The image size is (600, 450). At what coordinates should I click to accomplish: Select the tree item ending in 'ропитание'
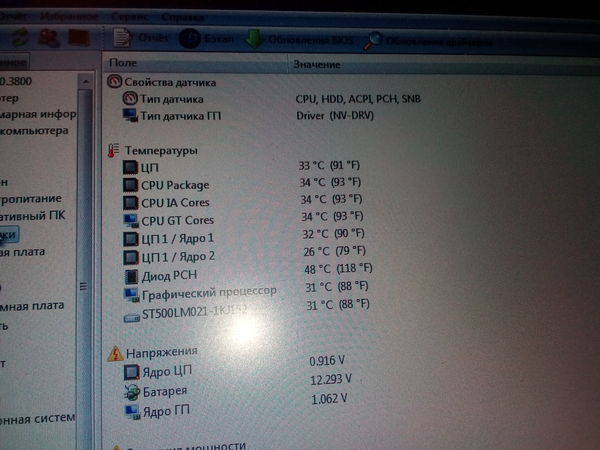(31, 199)
